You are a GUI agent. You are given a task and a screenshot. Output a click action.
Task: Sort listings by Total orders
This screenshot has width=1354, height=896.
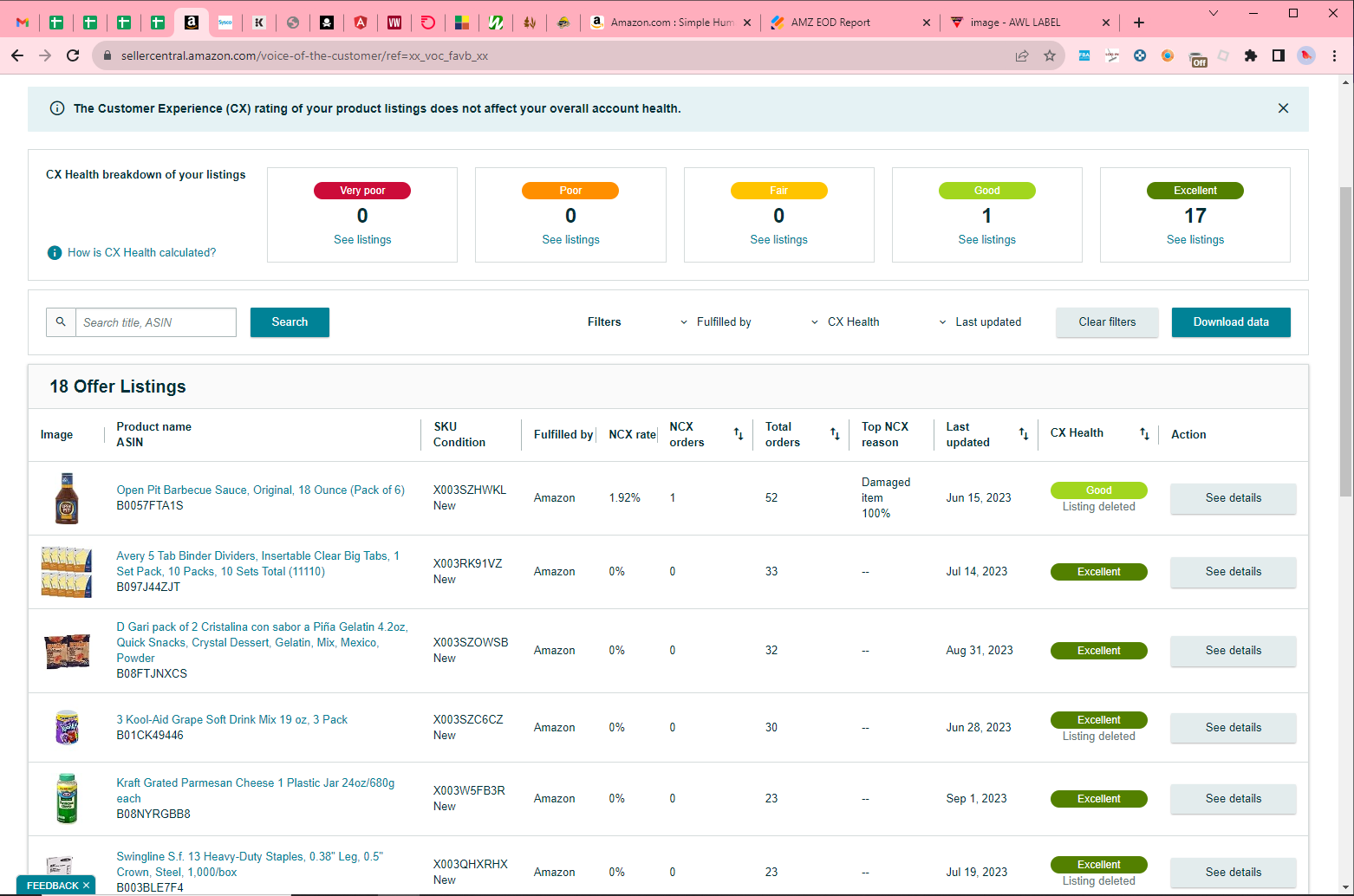coord(835,434)
